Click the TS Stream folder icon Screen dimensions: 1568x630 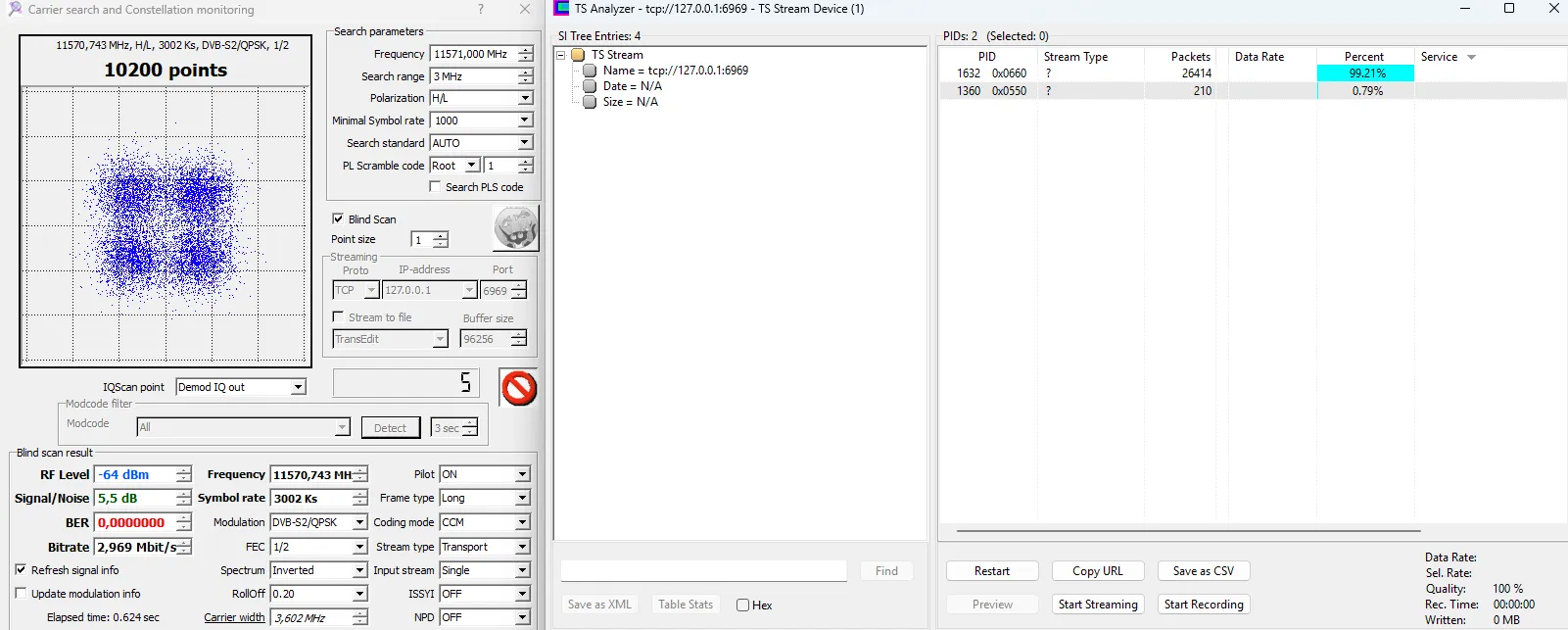click(x=578, y=55)
